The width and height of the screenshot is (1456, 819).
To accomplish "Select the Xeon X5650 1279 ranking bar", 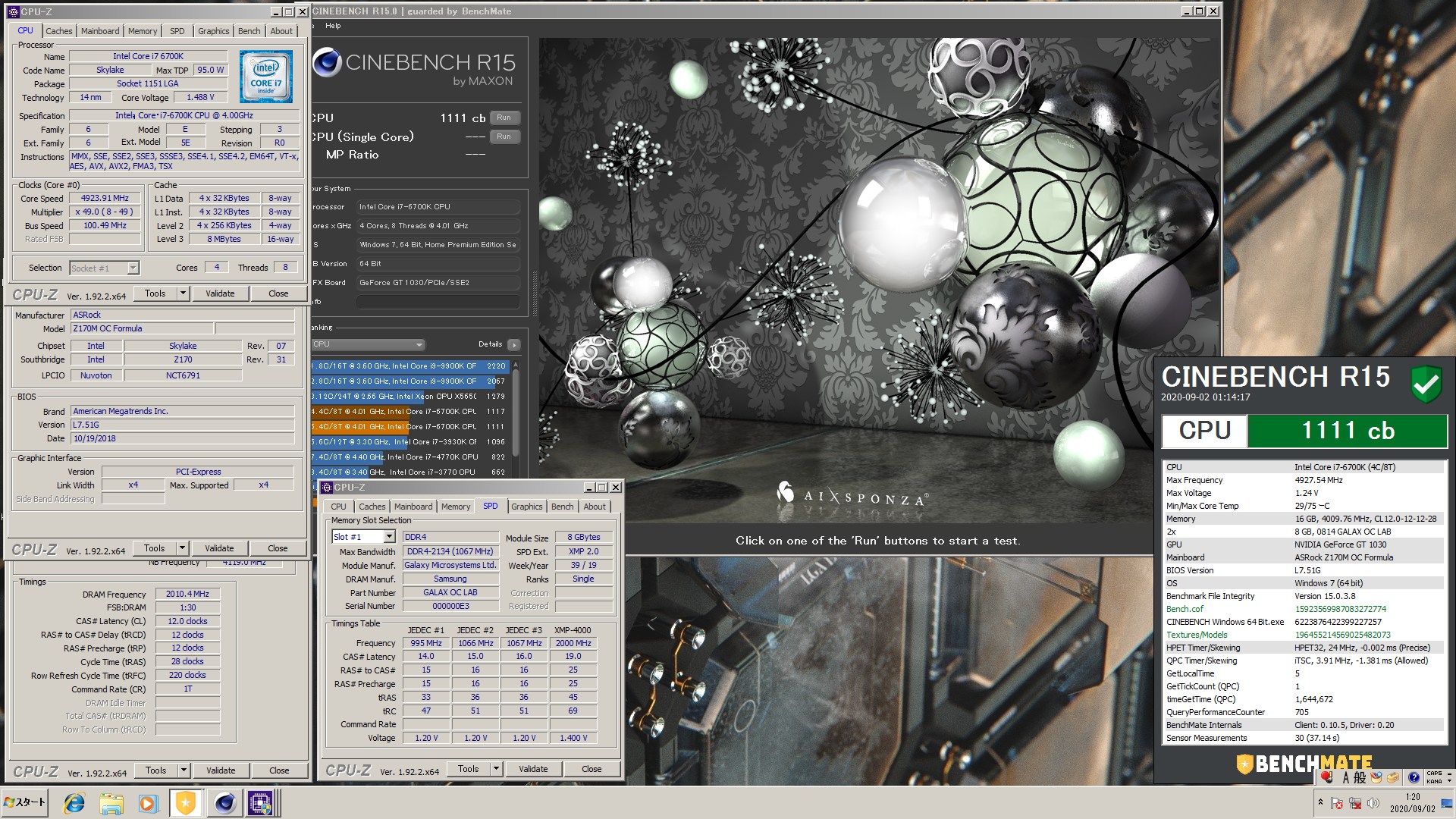I will point(409,397).
